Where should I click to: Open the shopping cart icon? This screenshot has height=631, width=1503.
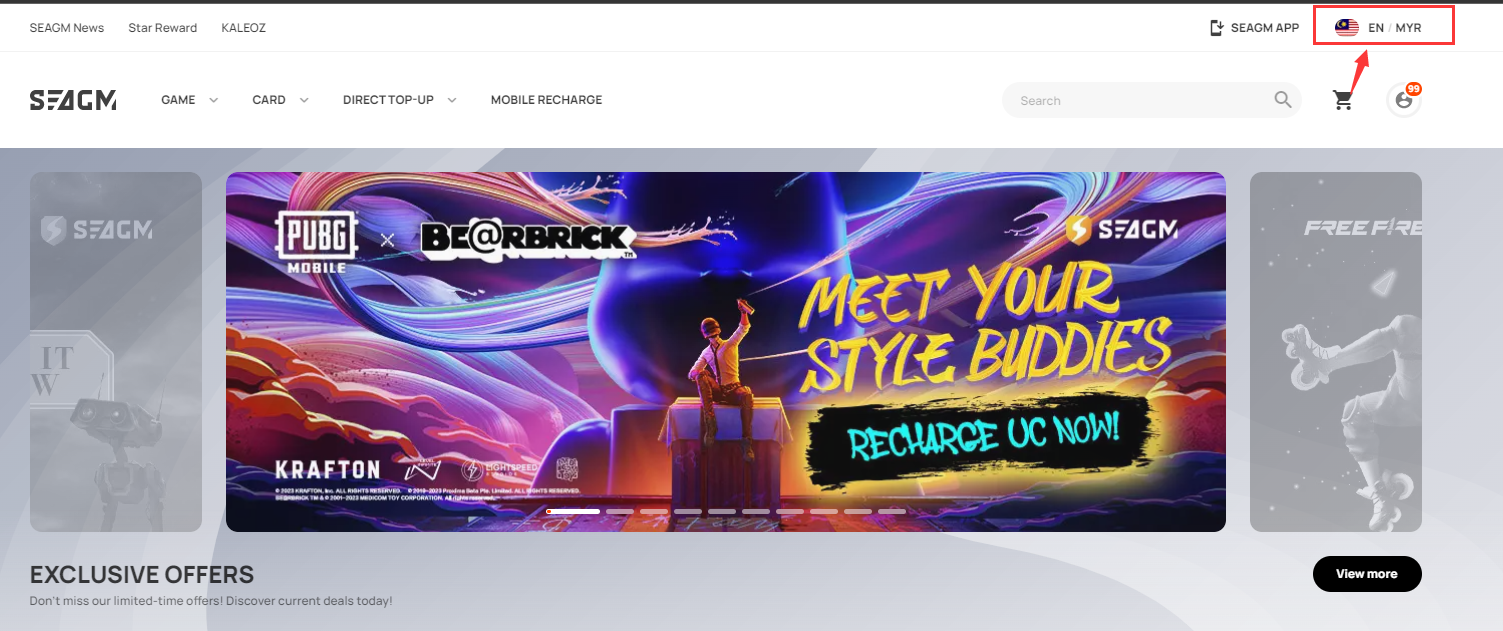pos(1343,100)
